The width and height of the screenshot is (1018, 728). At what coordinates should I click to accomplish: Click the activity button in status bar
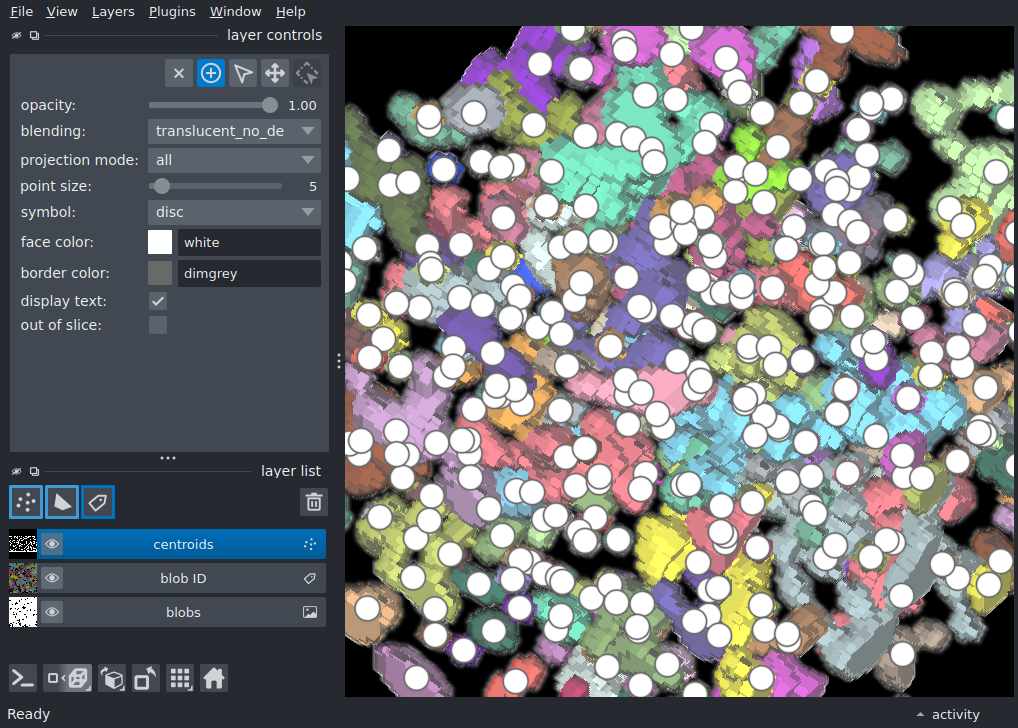pyautogui.click(x=955, y=714)
